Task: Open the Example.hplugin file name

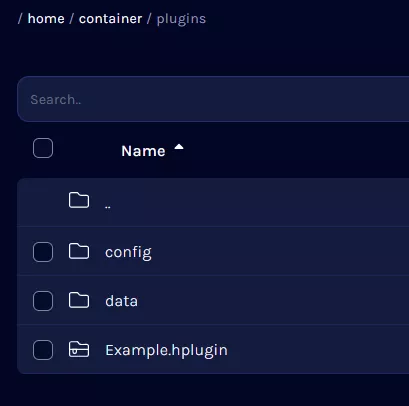Action: click(x=166, y=351)
